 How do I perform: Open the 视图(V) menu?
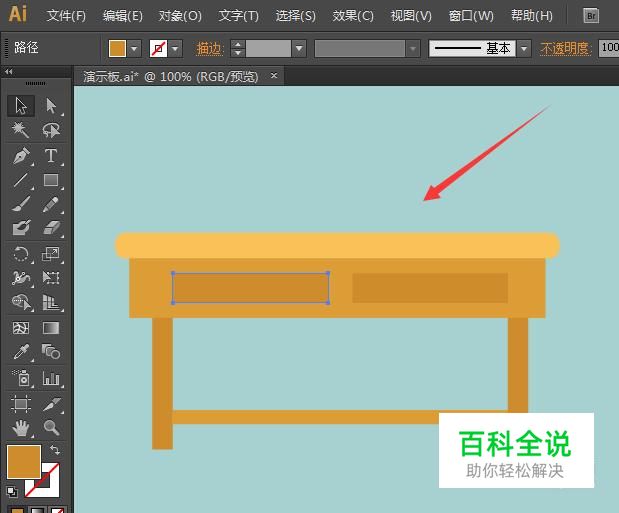pyautogui.click(x=411, y=16)
